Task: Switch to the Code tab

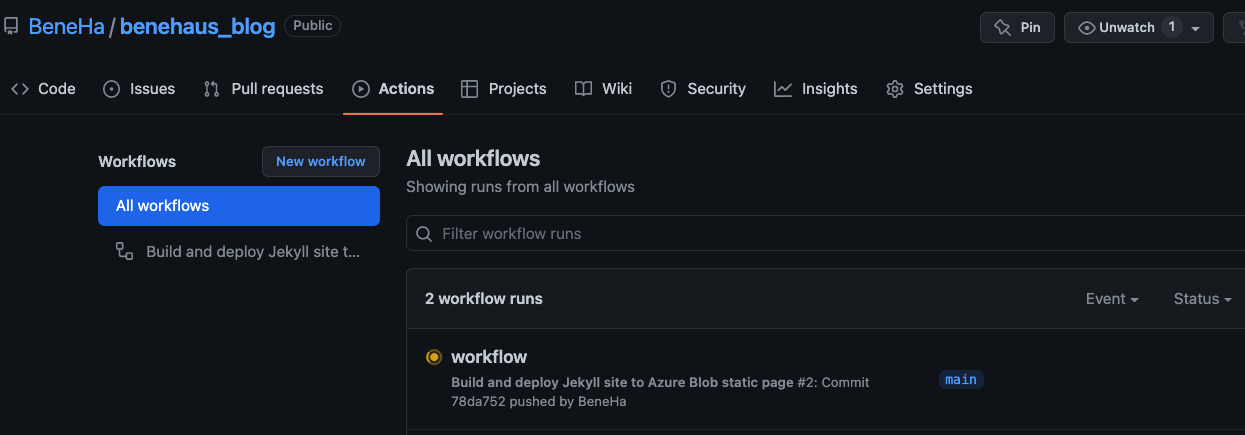Action: click(x=43, y=88)
